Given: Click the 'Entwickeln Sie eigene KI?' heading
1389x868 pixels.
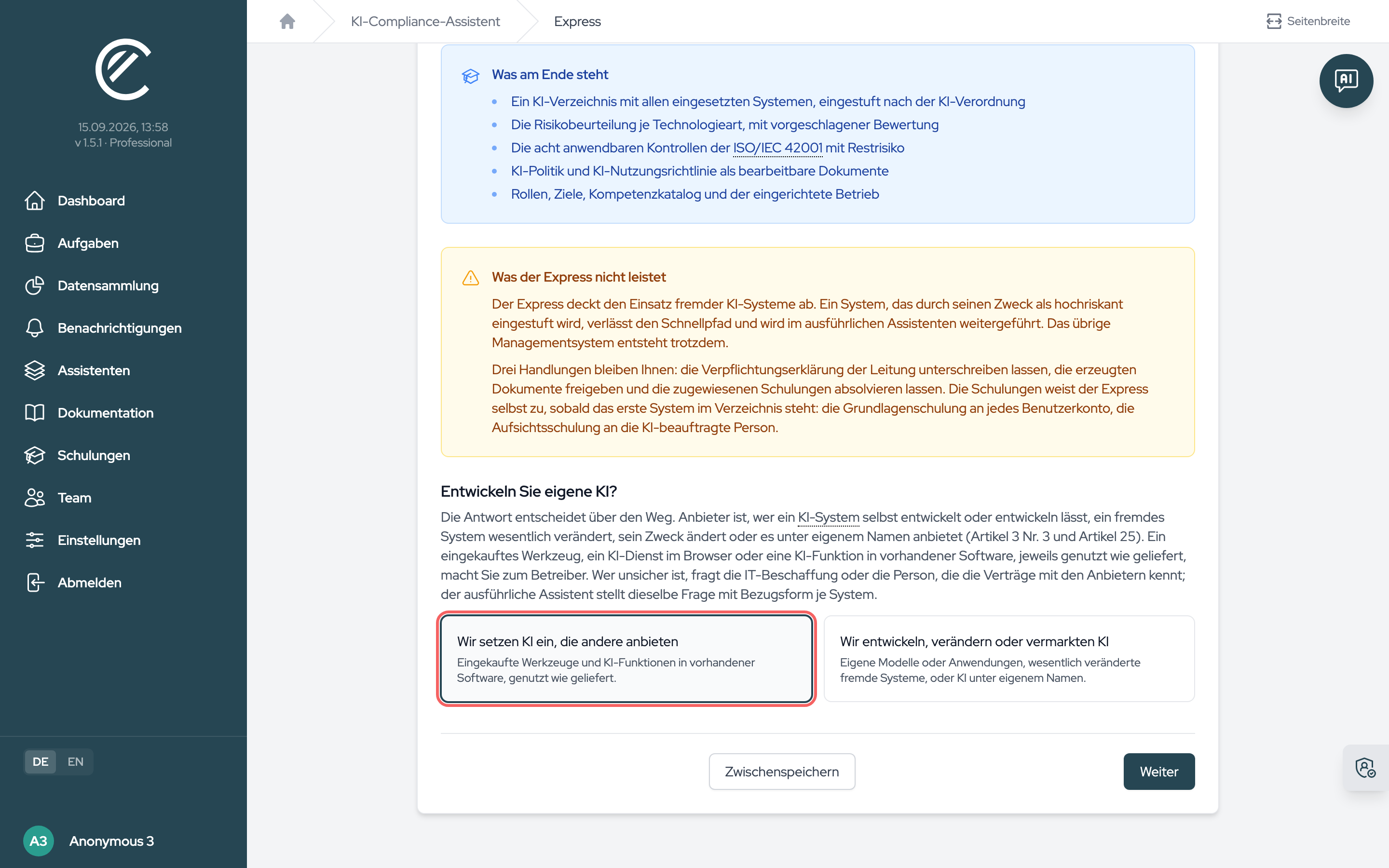Looking at the screenshot, I should pyautogui.click(x=528, y=491).
